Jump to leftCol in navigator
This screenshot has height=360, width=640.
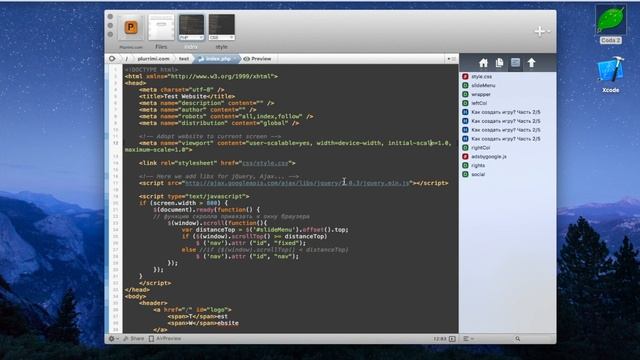pyautogui.click(x=479, y=103)
